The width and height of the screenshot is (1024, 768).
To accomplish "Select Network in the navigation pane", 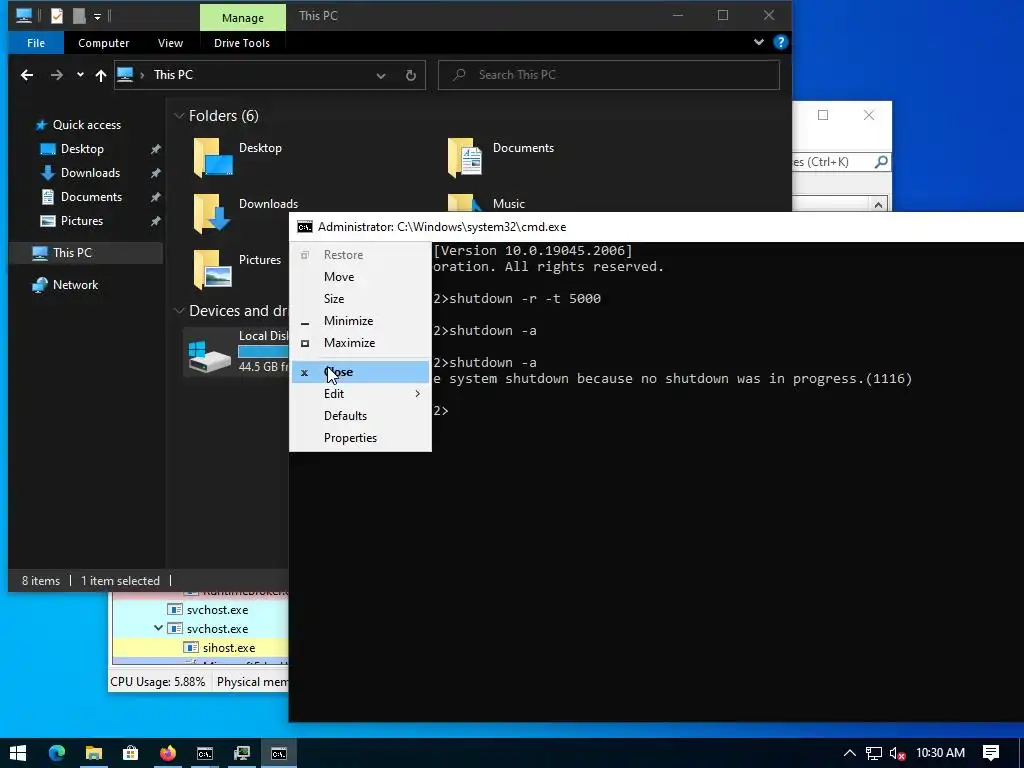I will 75,285.
